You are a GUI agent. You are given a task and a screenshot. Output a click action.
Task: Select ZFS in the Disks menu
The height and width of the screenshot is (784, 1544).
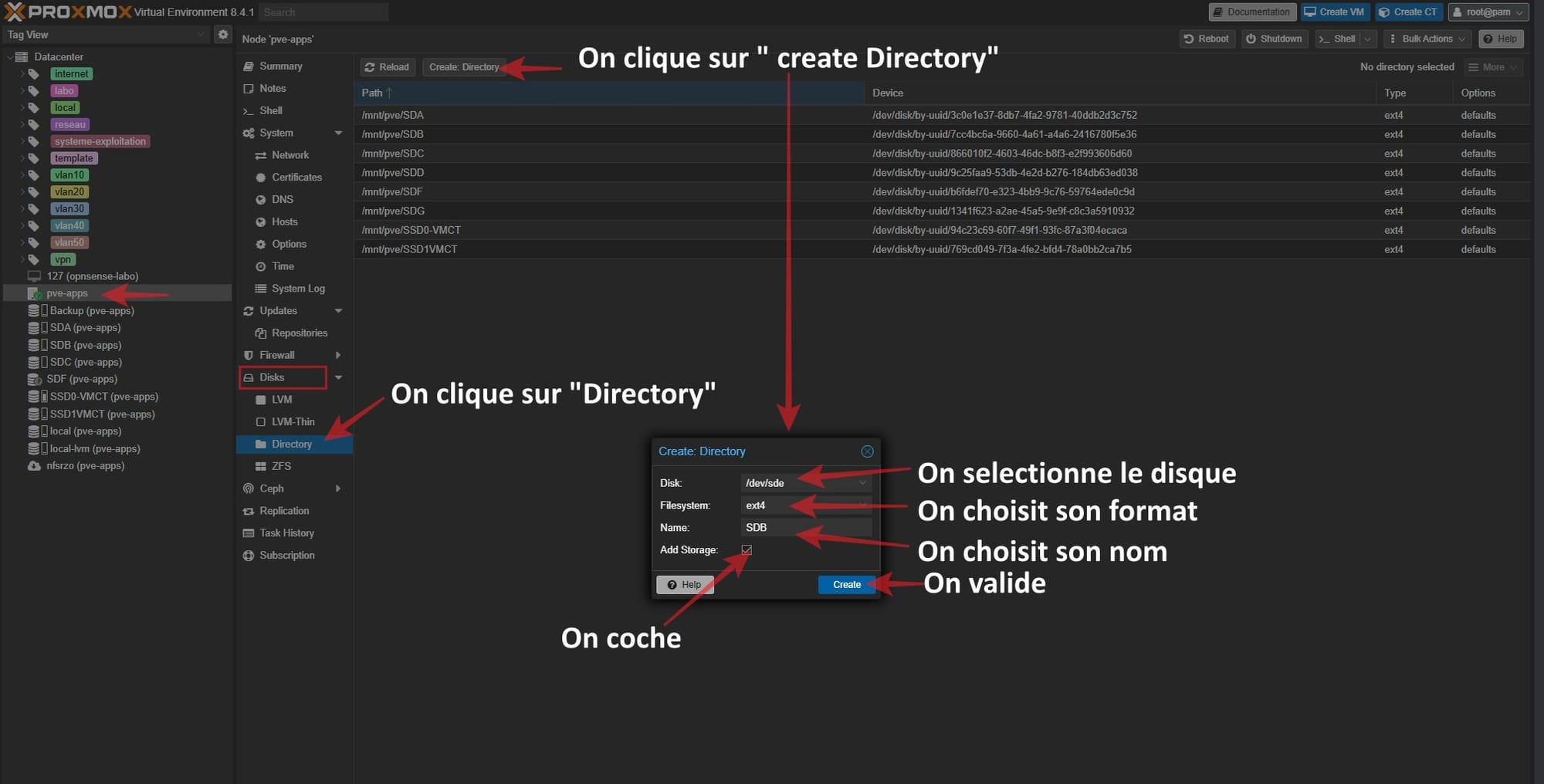281,466
